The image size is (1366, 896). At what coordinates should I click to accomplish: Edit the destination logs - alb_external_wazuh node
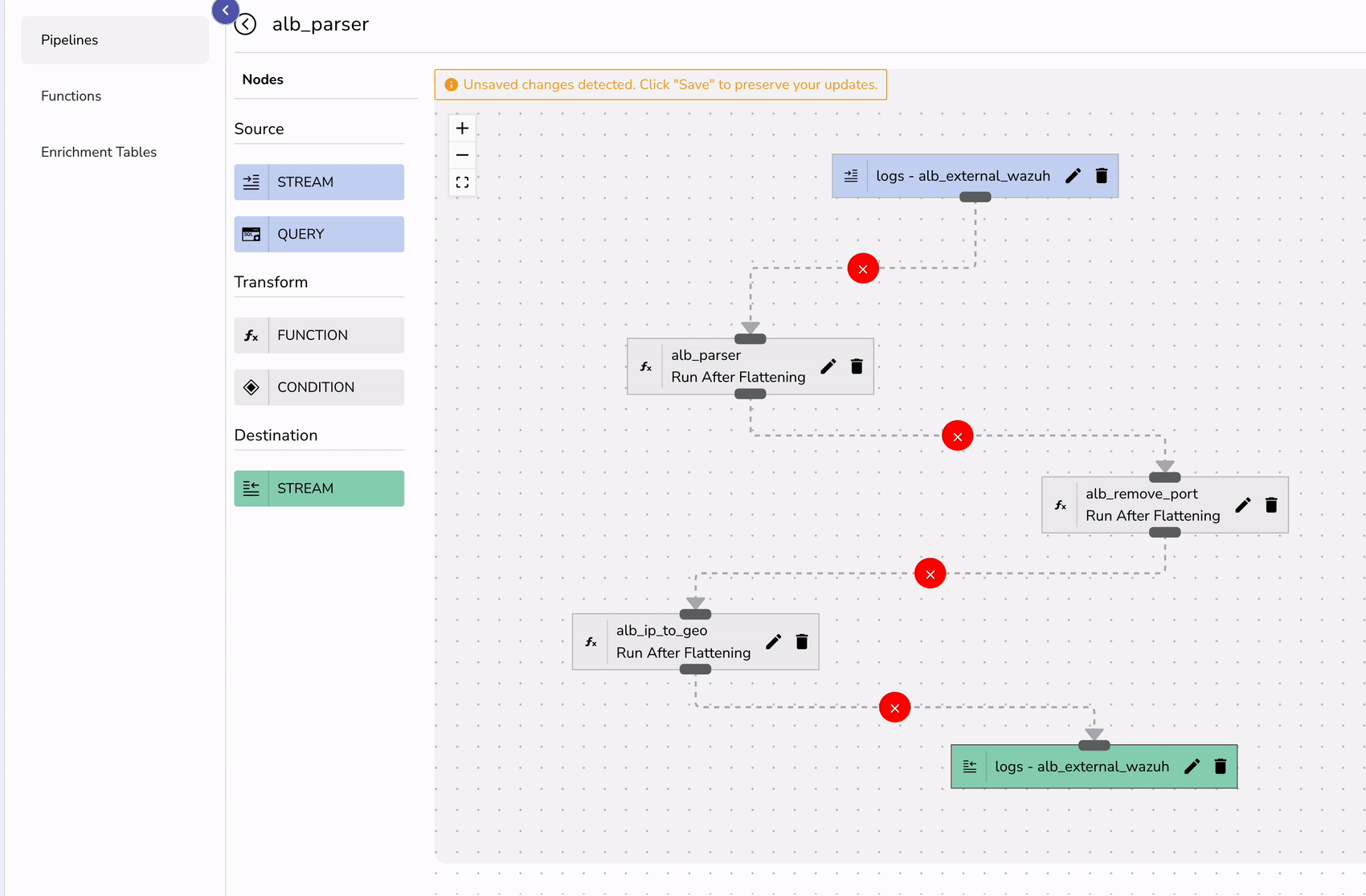pos(1192,767)
